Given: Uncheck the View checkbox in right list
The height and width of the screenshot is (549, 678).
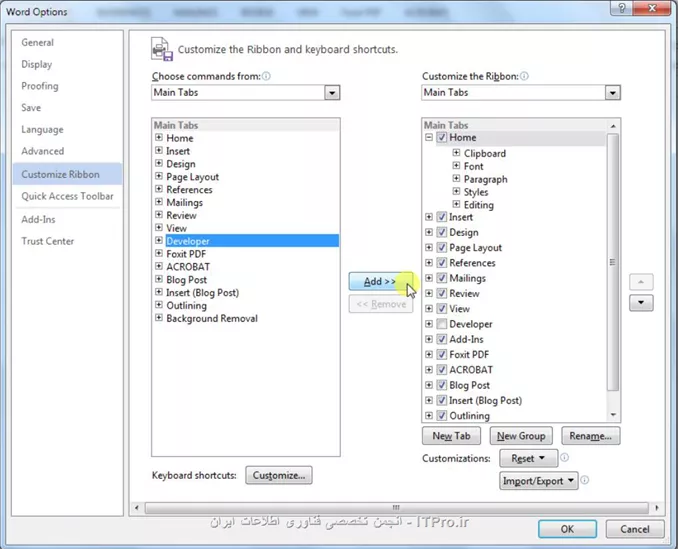Looking at the screenshot, I should [441, 309].
